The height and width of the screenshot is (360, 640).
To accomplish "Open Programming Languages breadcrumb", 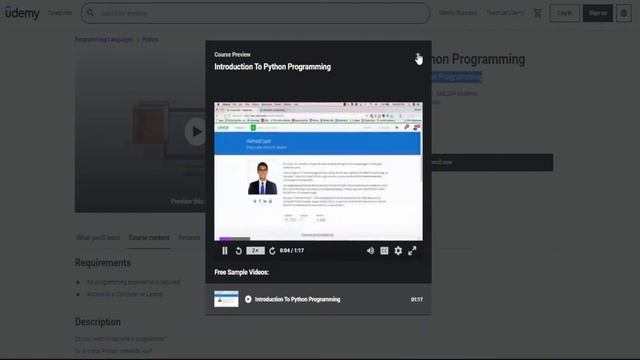I will pyautogui.click(x=104, y=40).
